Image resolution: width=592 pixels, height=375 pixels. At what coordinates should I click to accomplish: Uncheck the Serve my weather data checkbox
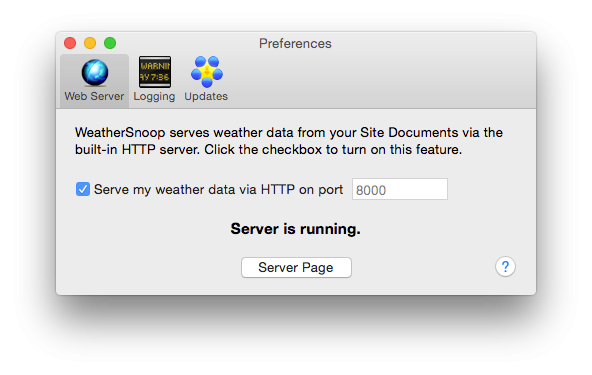[x=83, y=189]
